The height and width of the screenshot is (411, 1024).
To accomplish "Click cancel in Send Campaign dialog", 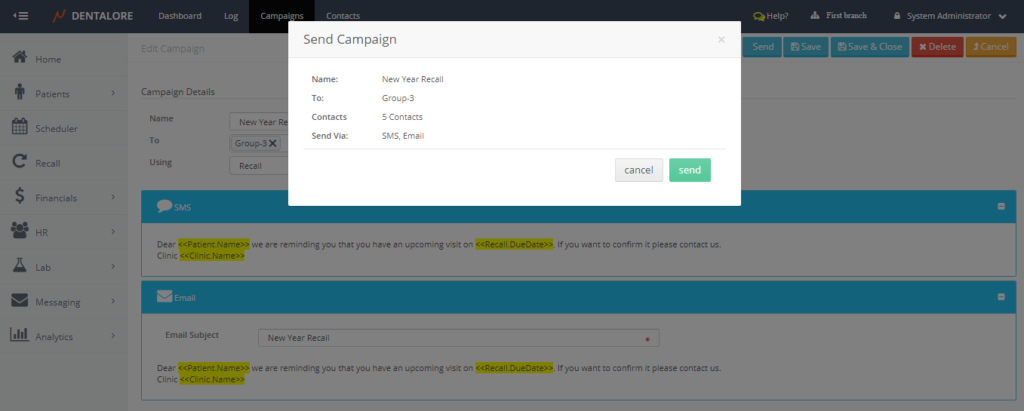I will (x=638, y=170).
